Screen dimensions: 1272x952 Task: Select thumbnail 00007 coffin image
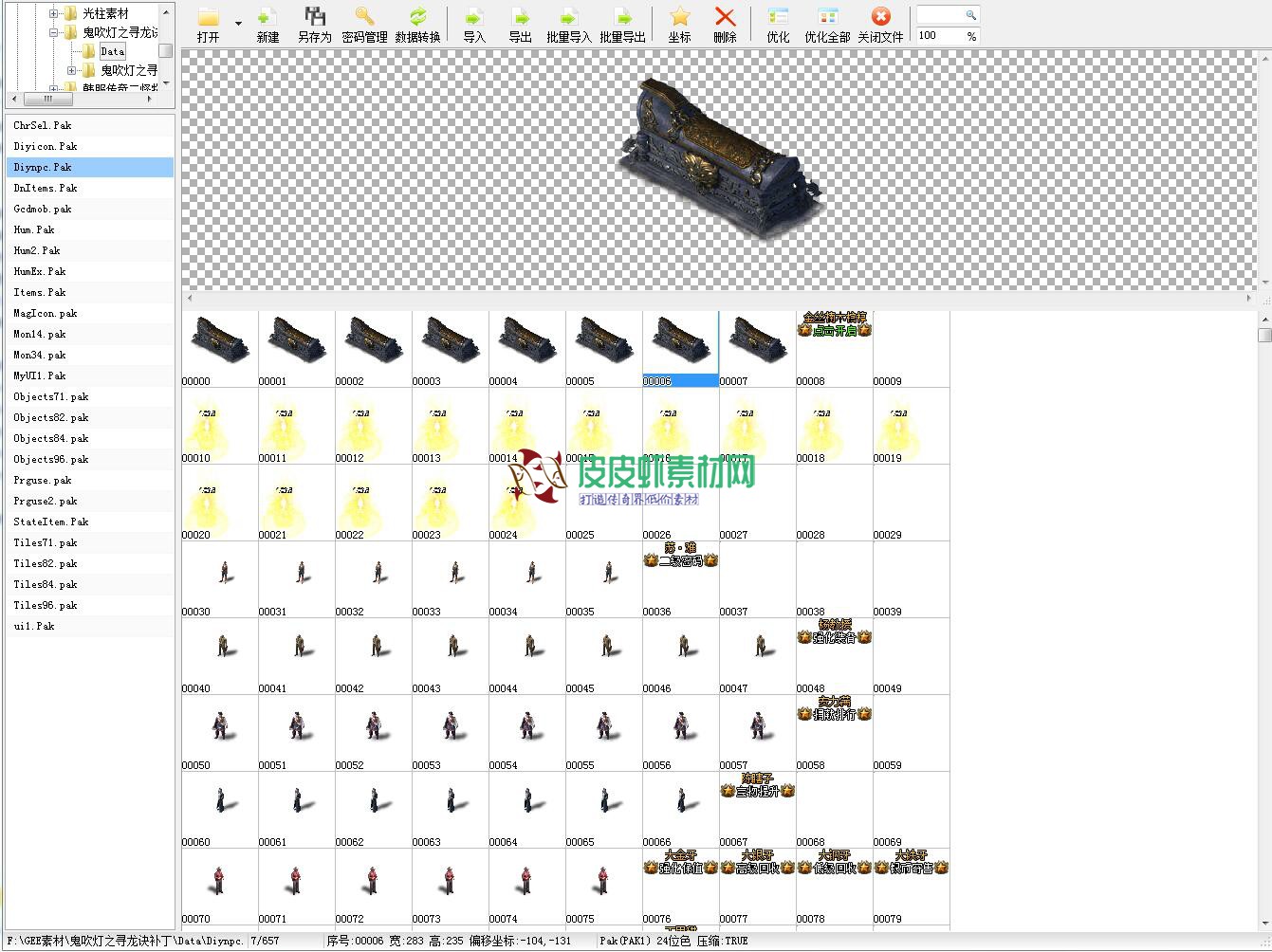[758, 349]
